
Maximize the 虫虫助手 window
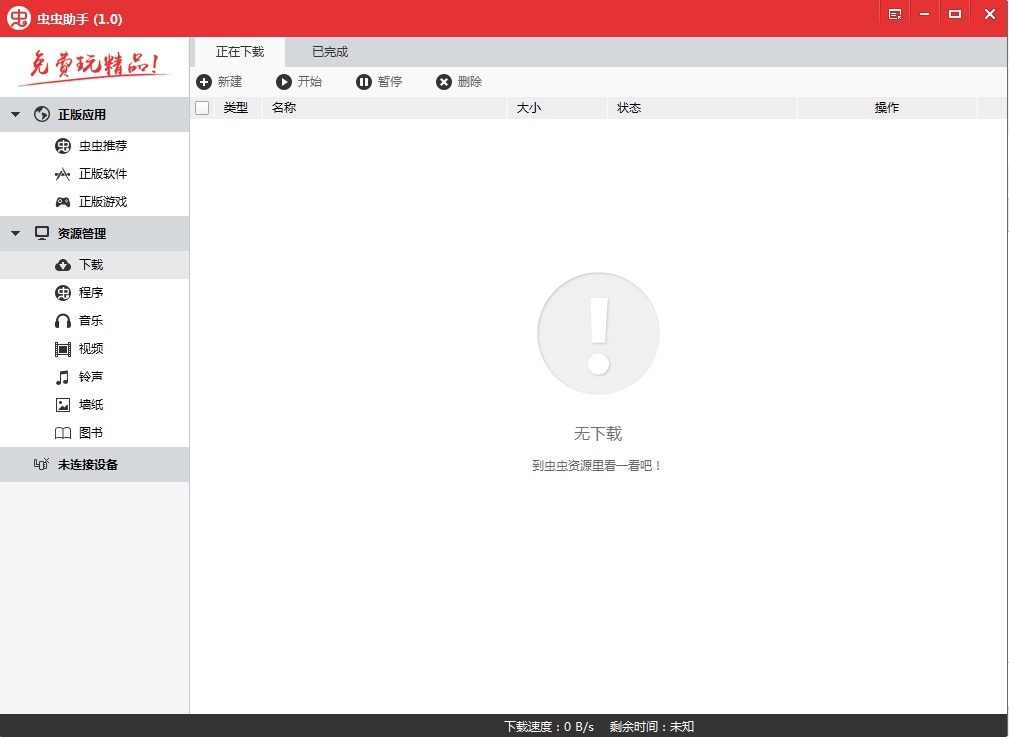coord(955,14)
